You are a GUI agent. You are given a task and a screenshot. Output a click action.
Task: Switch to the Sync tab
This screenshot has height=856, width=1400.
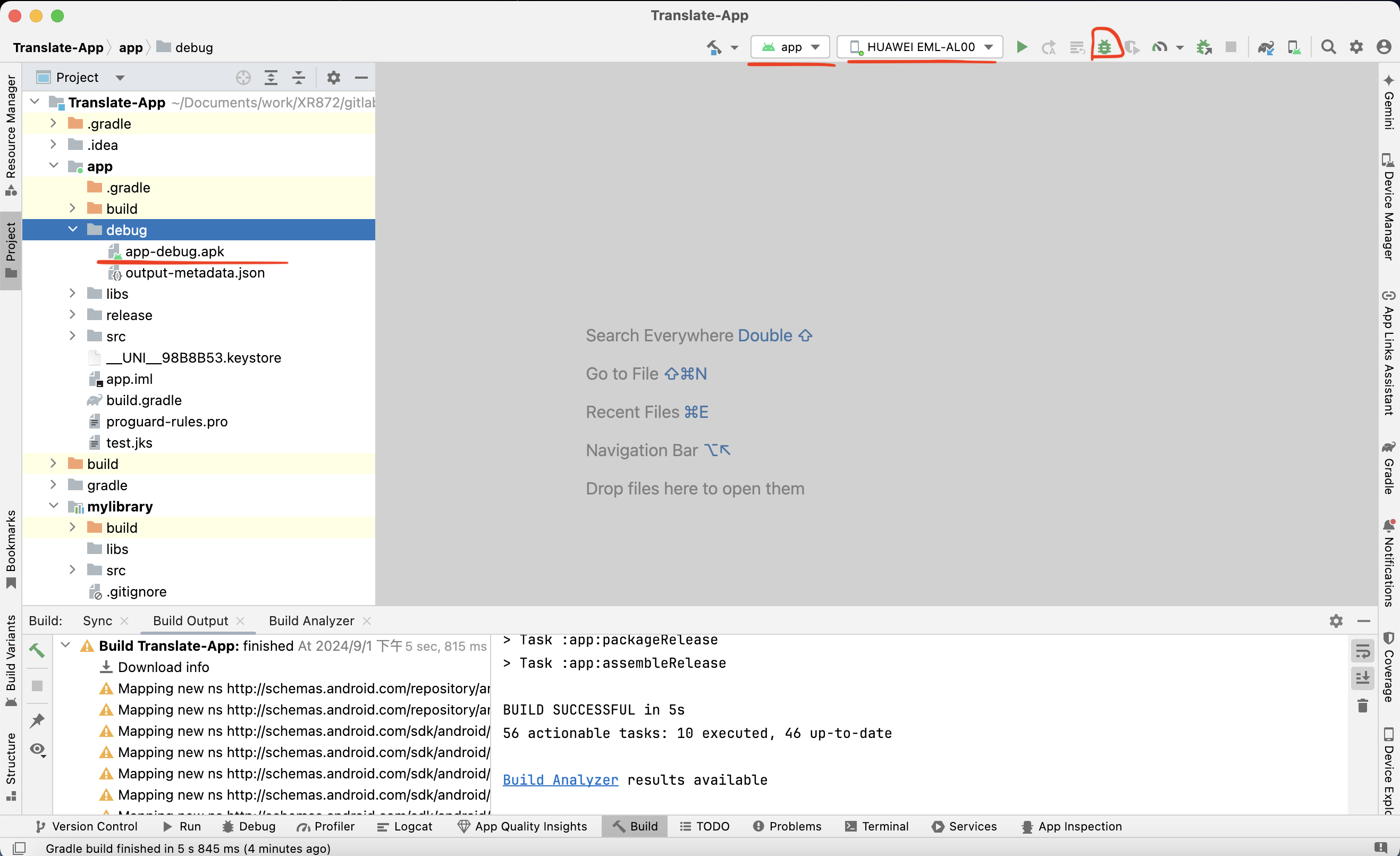point(98,620)
